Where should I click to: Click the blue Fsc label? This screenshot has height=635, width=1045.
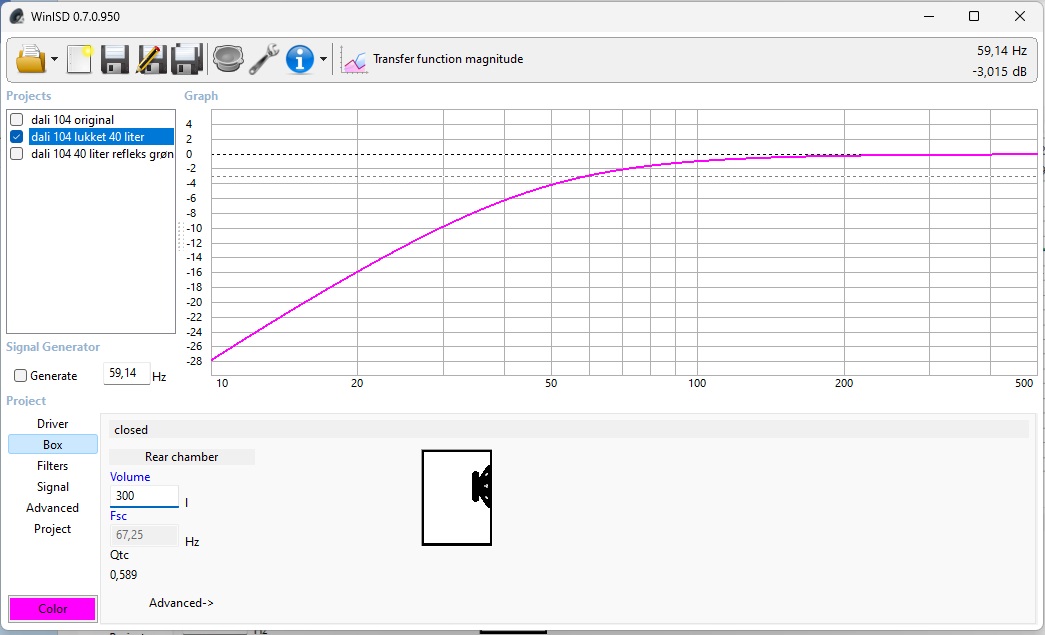click(x=118, y=516)
